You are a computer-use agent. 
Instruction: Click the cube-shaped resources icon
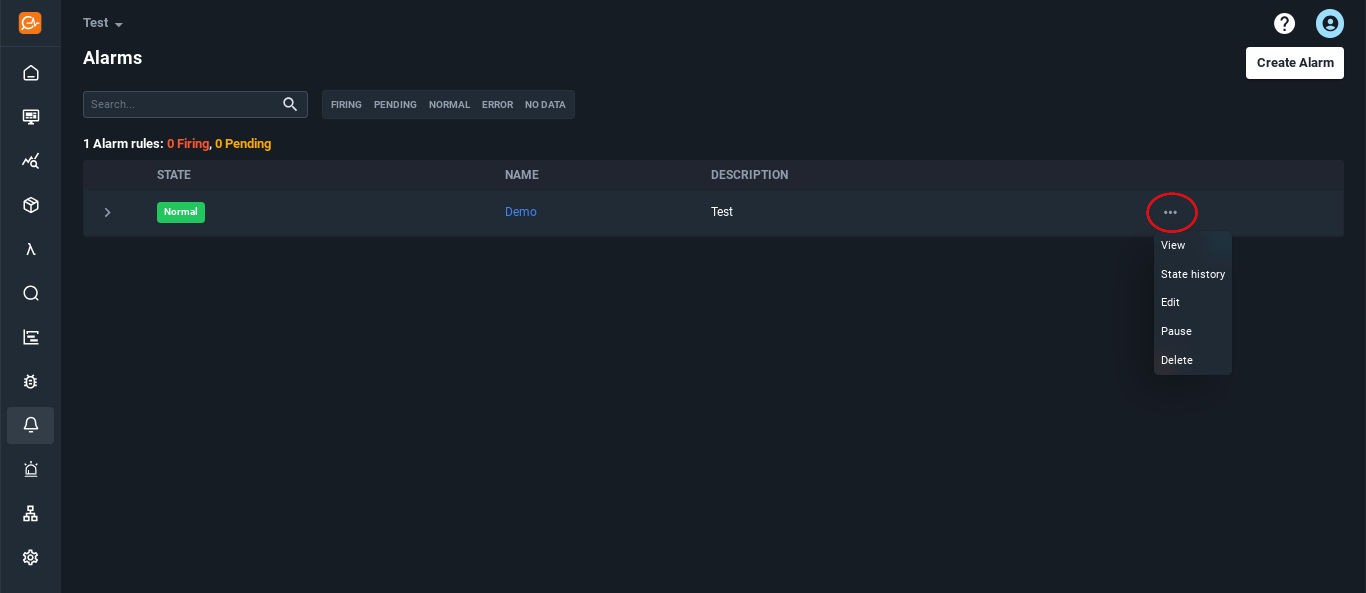click(30, 204)
